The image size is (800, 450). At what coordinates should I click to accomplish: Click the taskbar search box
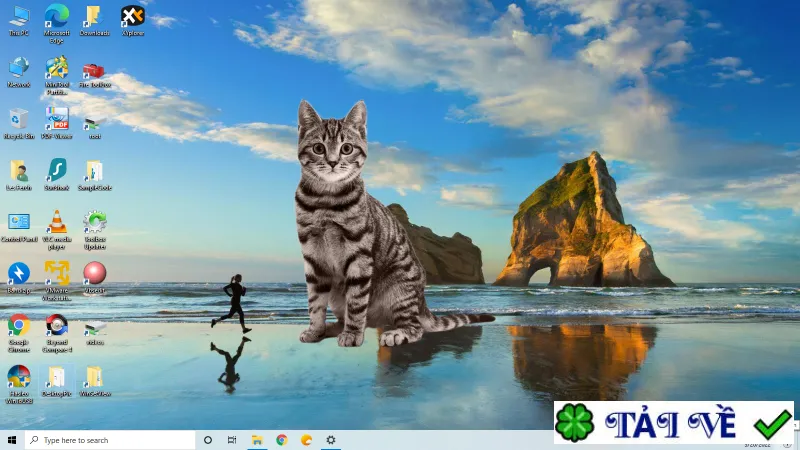(110, 440)
